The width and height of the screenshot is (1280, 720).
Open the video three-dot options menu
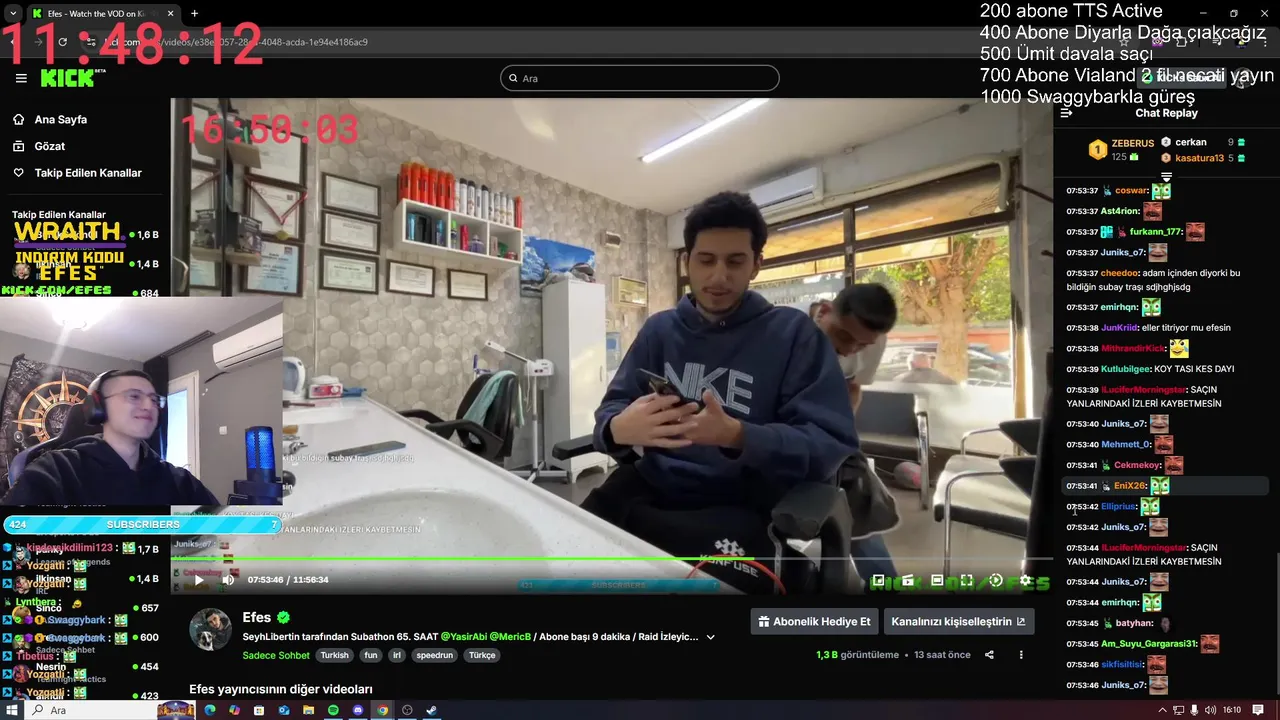(x=1021, y=655)
